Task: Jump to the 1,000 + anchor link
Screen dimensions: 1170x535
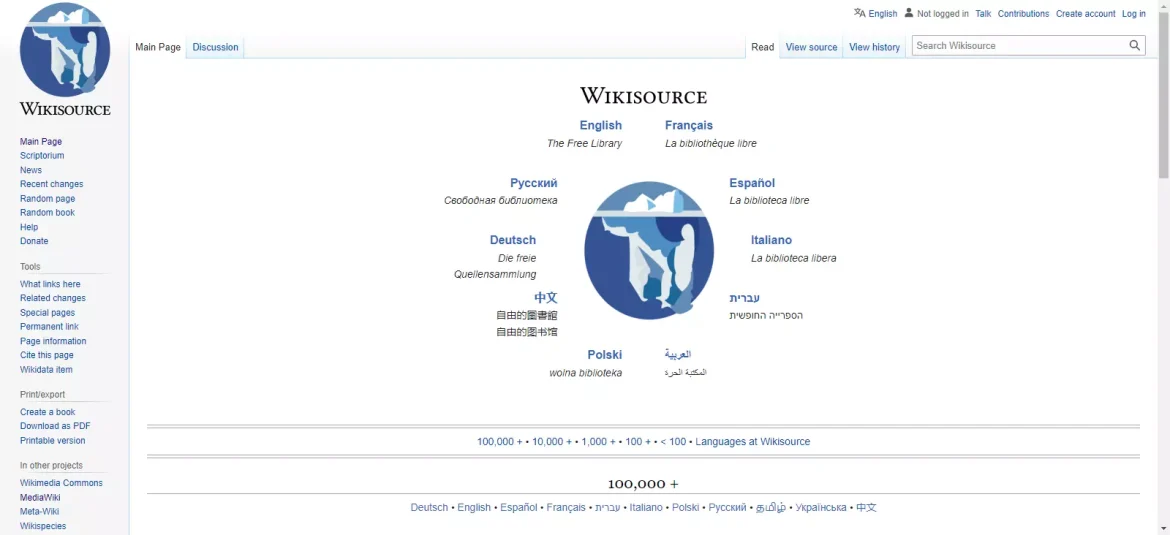Action: point(598,442)
